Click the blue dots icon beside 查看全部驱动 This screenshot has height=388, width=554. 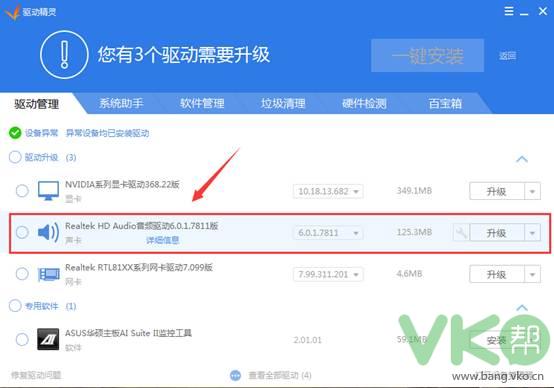(x=235, y=375)
